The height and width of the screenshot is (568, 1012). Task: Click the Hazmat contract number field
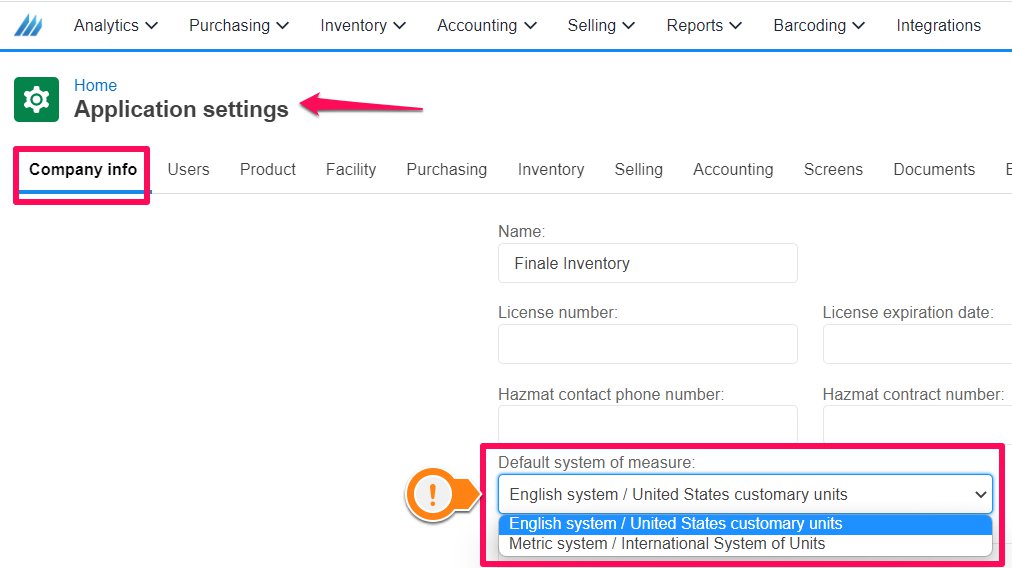click(917, 424)
